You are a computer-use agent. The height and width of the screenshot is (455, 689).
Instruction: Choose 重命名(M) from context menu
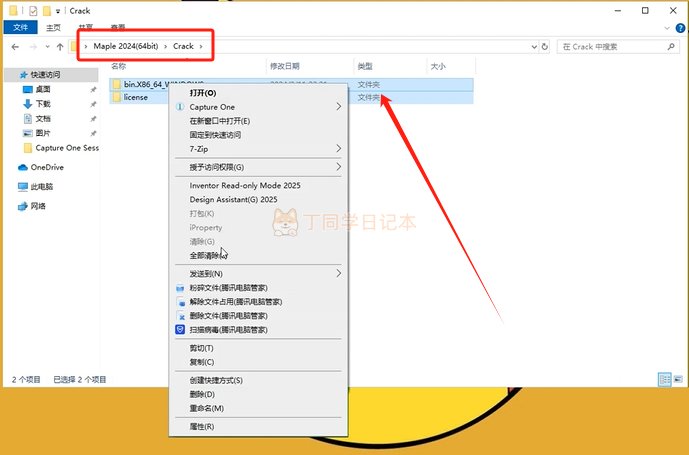click(x=258, y=408)
